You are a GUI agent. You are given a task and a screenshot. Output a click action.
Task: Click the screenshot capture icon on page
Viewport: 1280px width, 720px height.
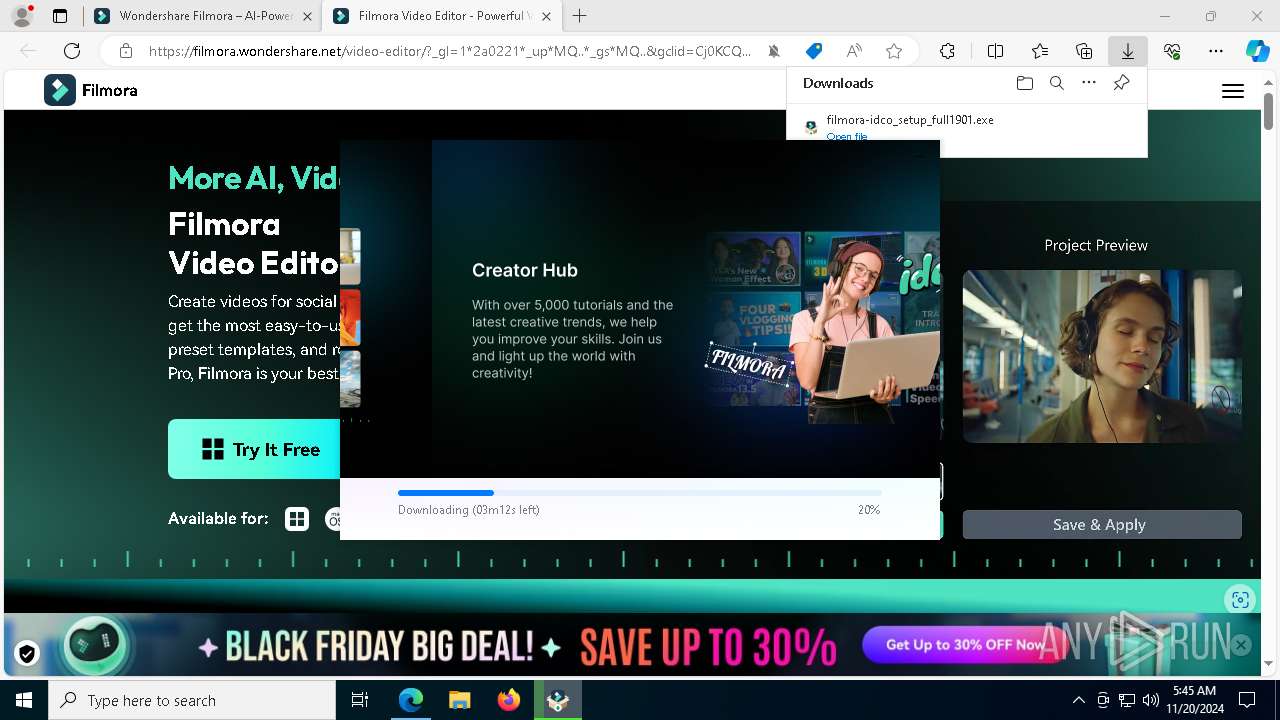(x=1240, y=599)
